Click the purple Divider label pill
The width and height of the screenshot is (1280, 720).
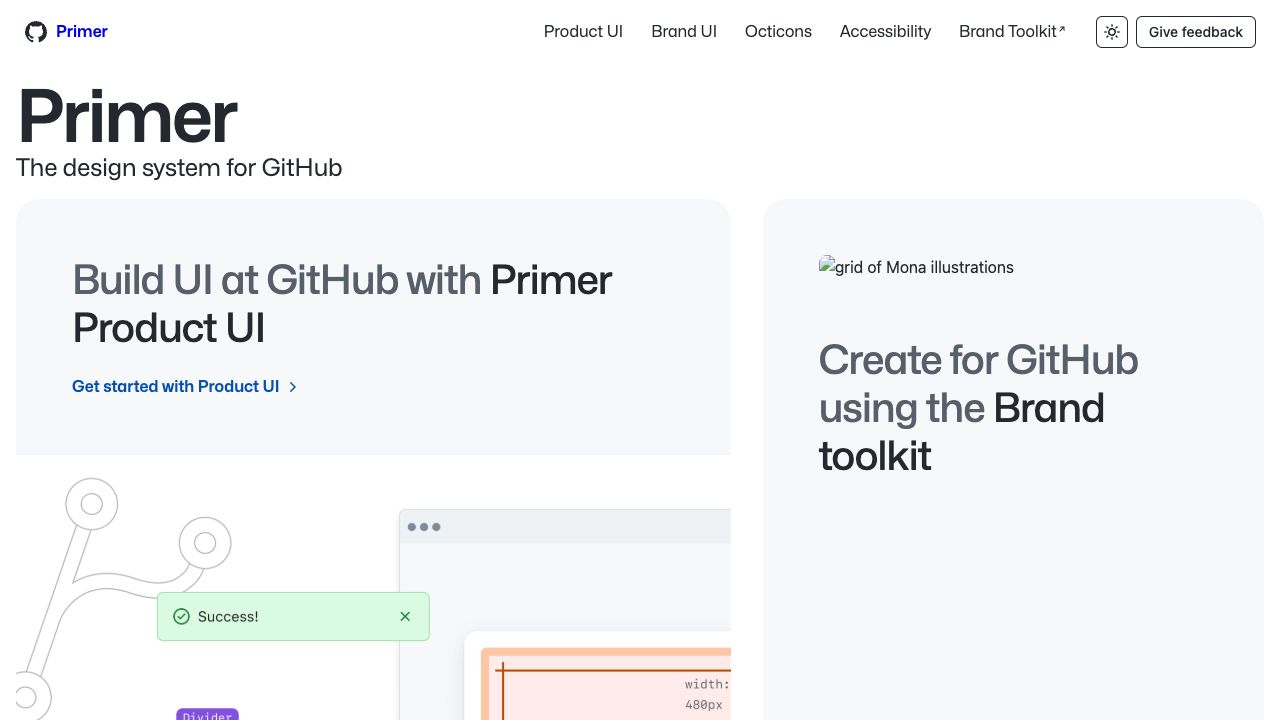207,716
